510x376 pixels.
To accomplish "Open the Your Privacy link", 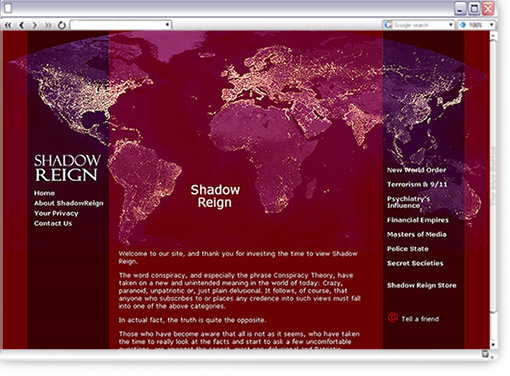I will [x=56, y=213].
